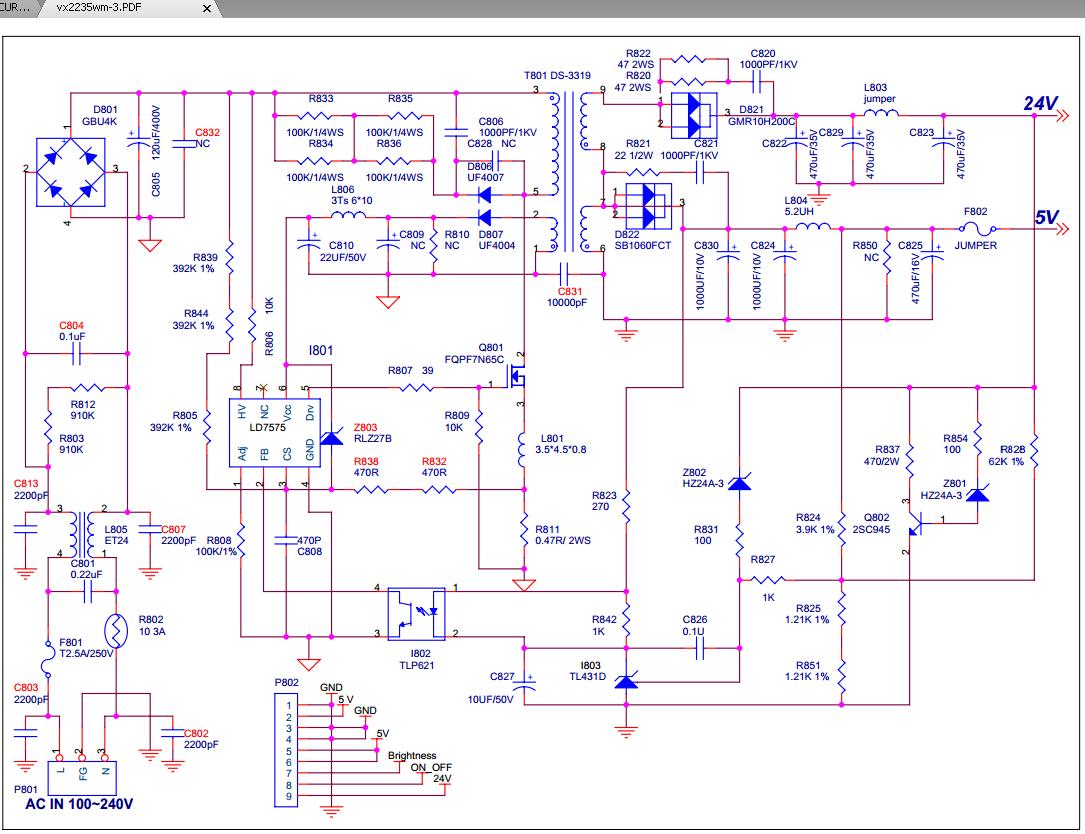
Task: Click the 'C827' capacitor label
Action: pyautogui.click(x=502, y=676)
